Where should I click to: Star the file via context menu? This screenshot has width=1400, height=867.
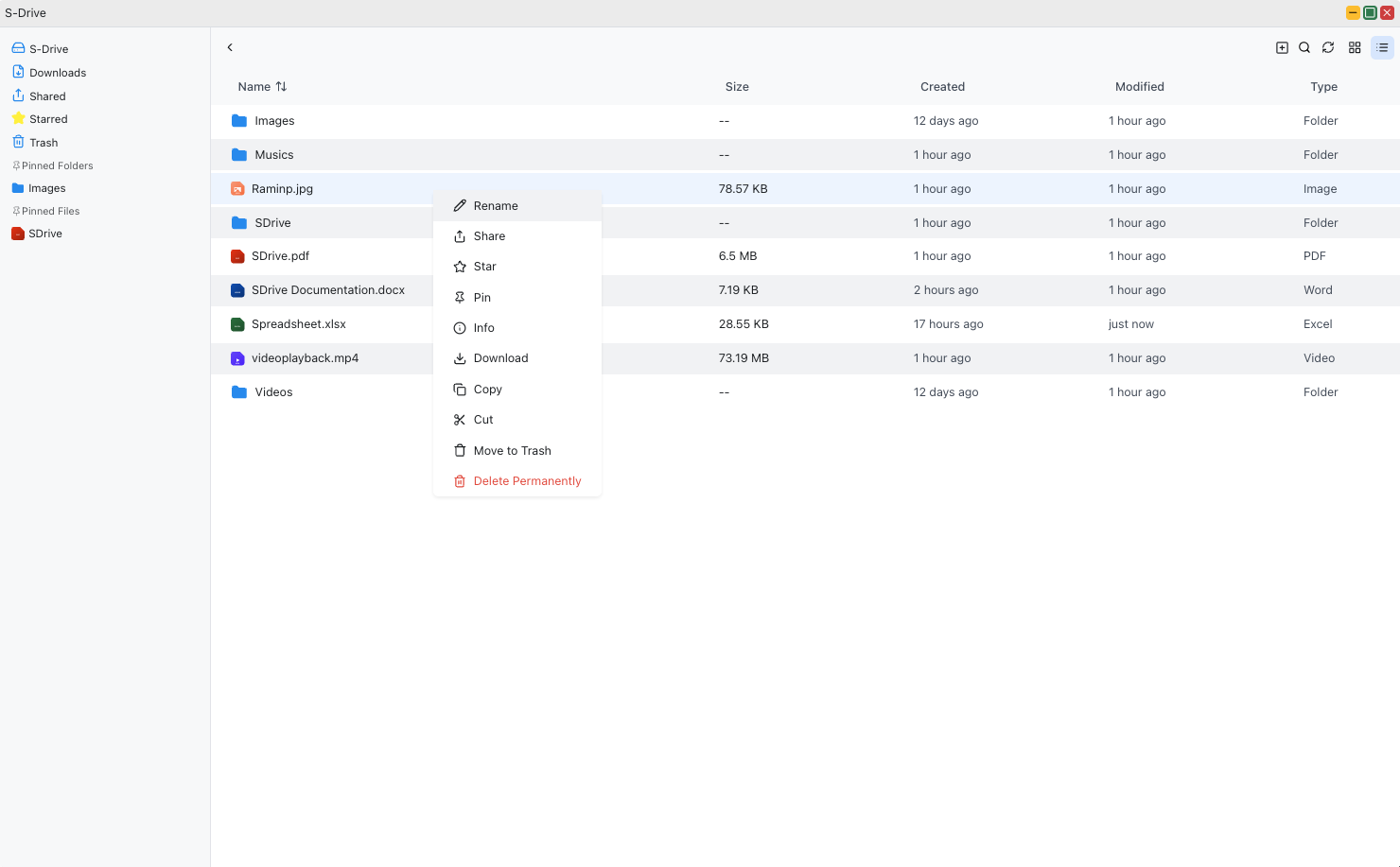[484, 267]
